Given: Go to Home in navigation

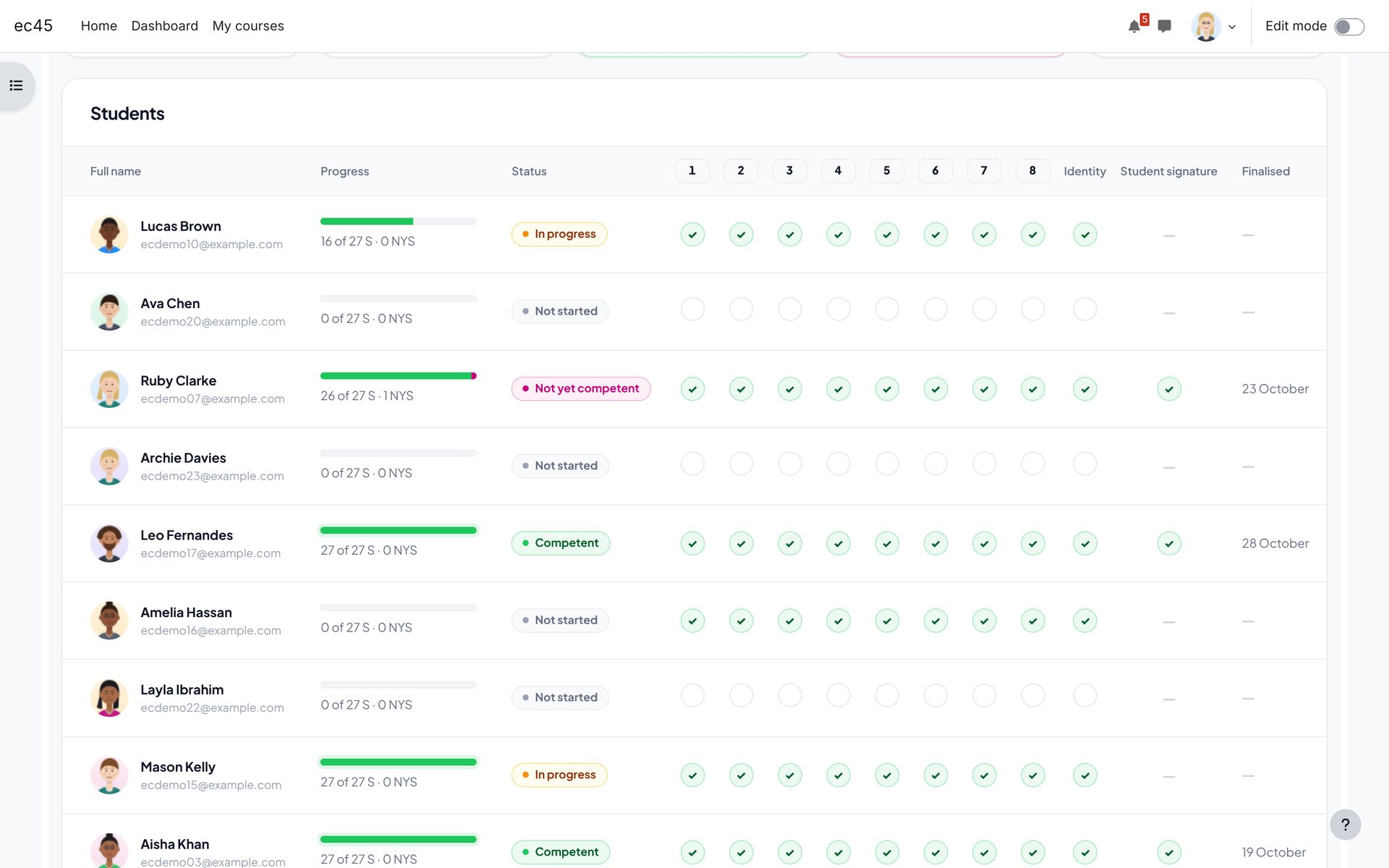Looking at the screenshot, I should click(99, 26).
